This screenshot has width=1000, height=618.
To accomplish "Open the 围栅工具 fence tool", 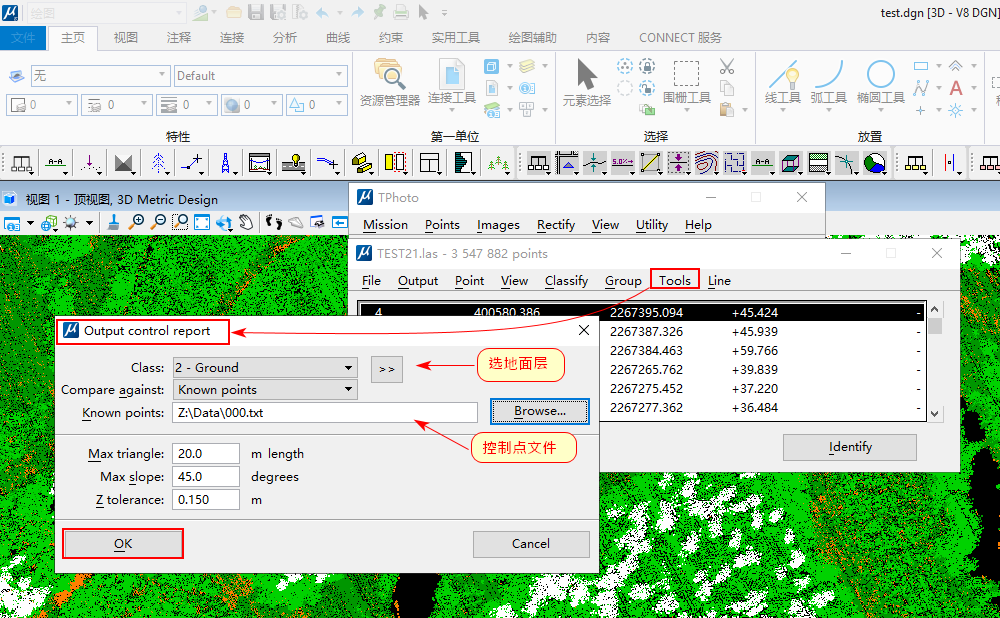I will (686, 82).
